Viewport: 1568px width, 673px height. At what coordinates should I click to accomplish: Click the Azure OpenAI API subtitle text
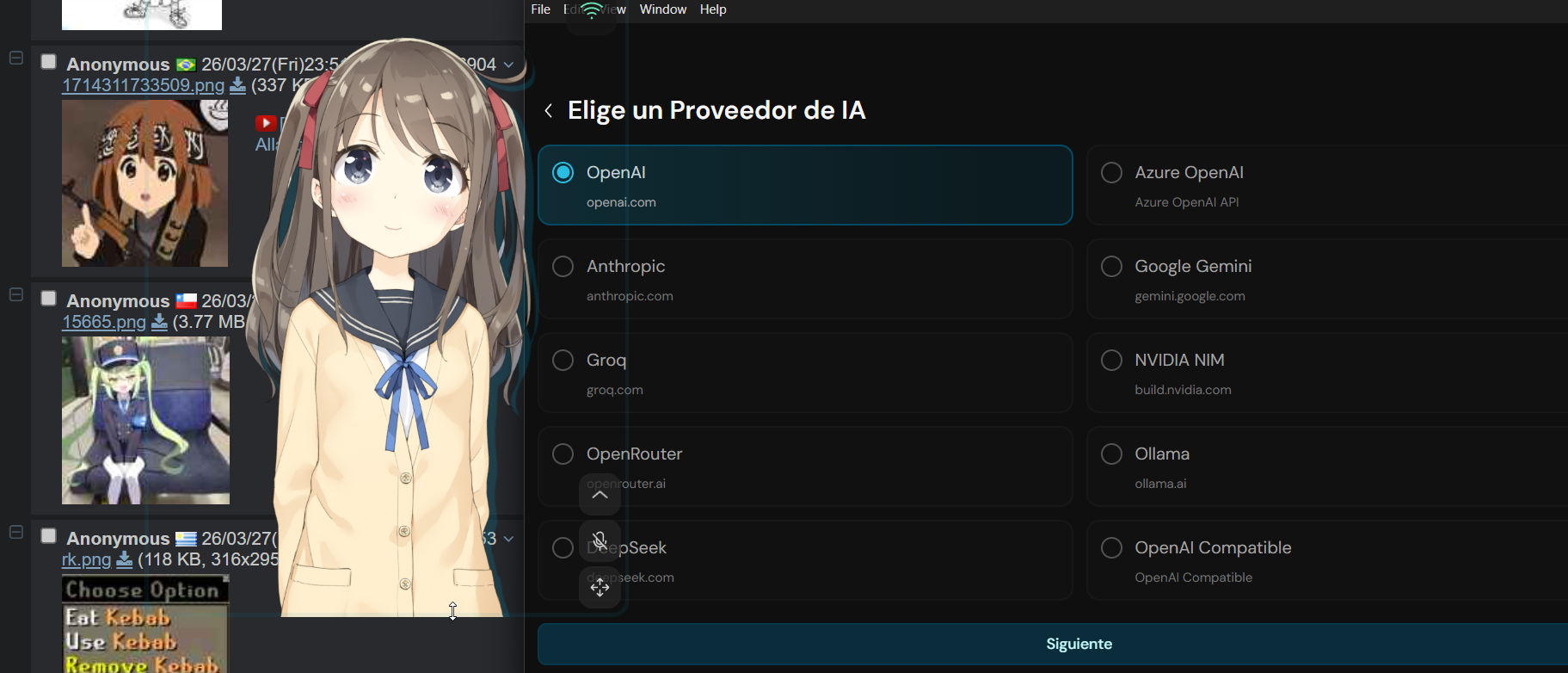coord(1186,202)
